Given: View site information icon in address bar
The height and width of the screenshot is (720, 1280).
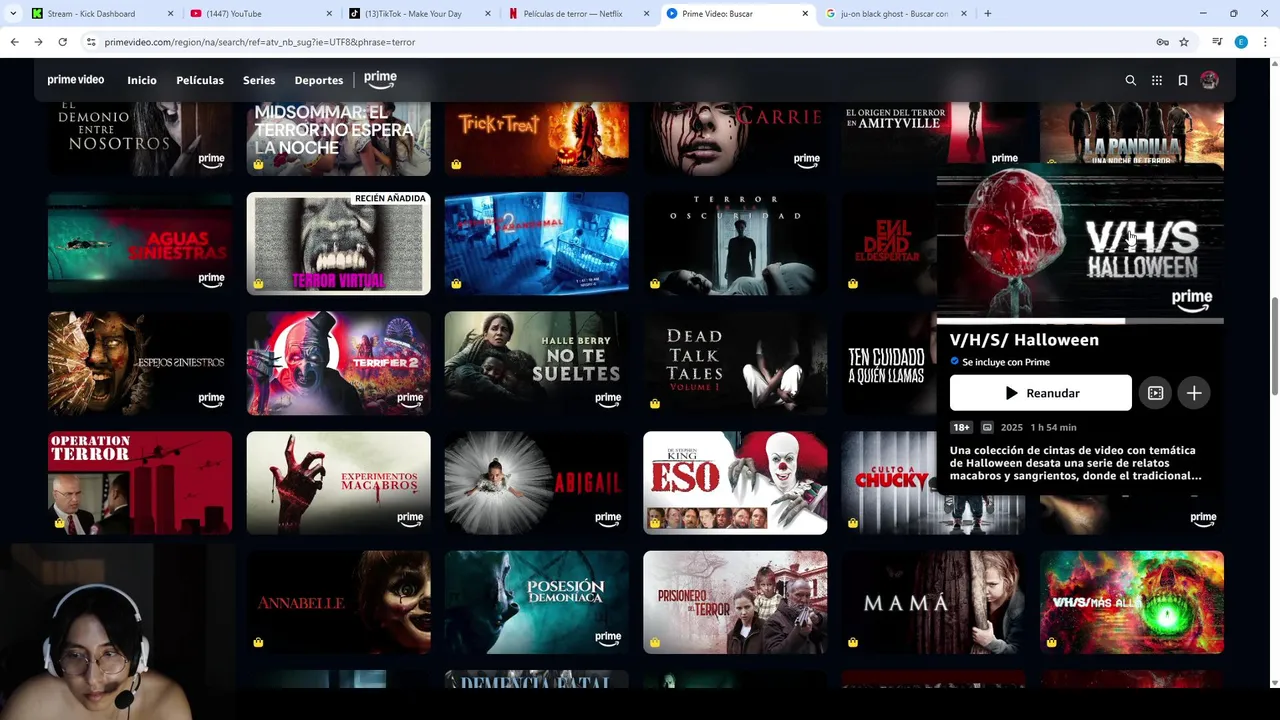Looking at the screenshot, I should point(91,42).
